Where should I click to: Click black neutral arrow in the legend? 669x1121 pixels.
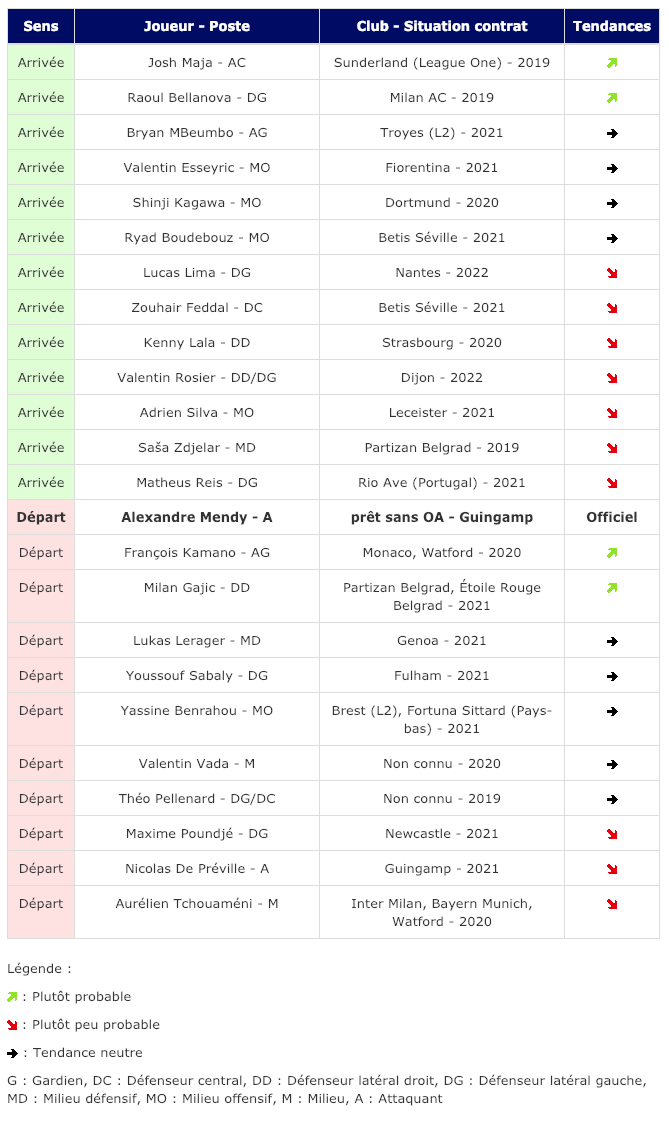(x=12, y=1053)
